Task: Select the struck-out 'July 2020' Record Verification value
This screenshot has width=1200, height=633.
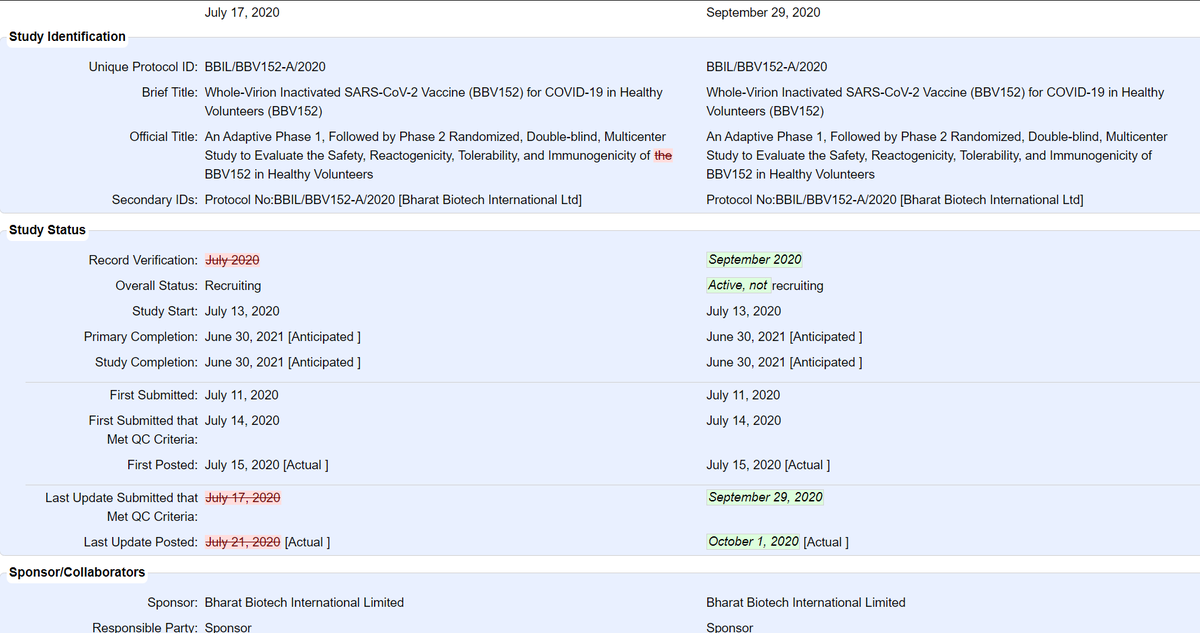Action: pyautogui.click(x=232, y=259)
